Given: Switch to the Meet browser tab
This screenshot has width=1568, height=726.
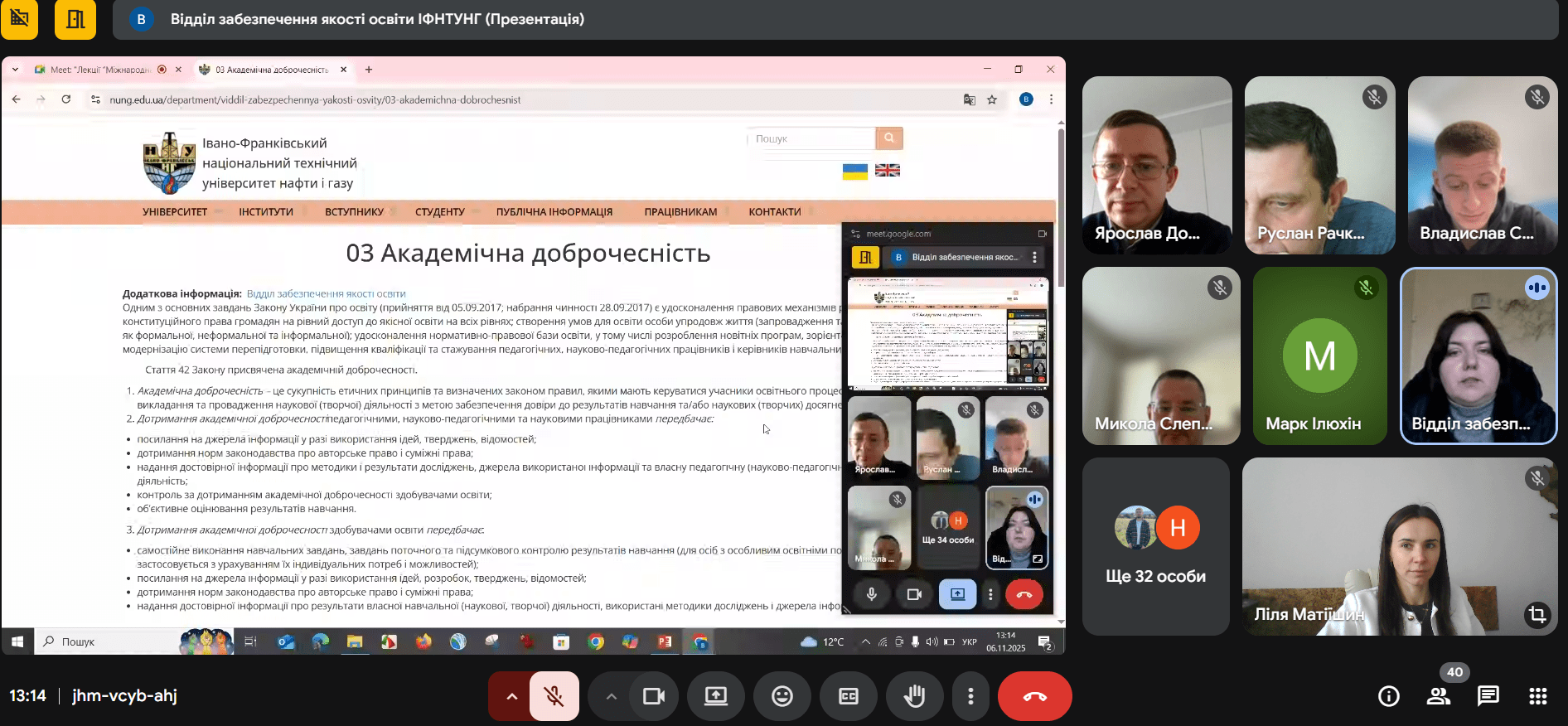Looking at the screenshot, I should [99, 70].
